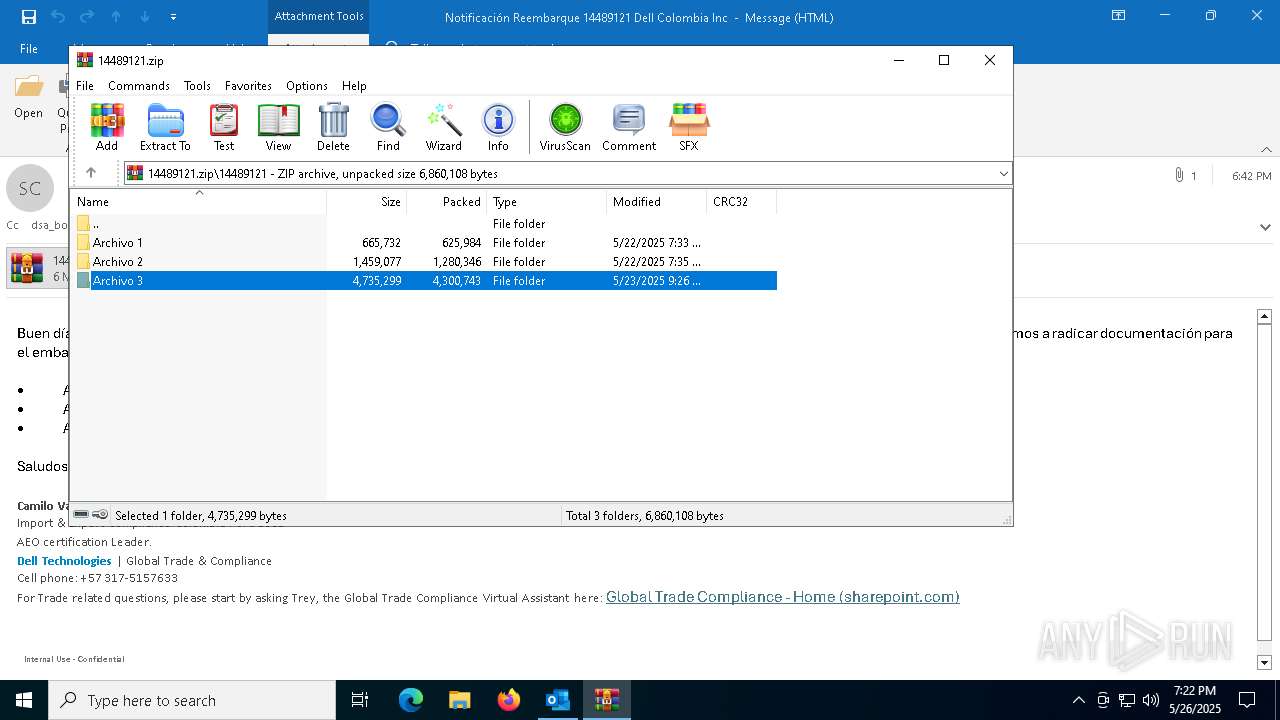Open the Outlook message File tab
This screenshot has height=720, width=1280.
click(x=29, y=49)
